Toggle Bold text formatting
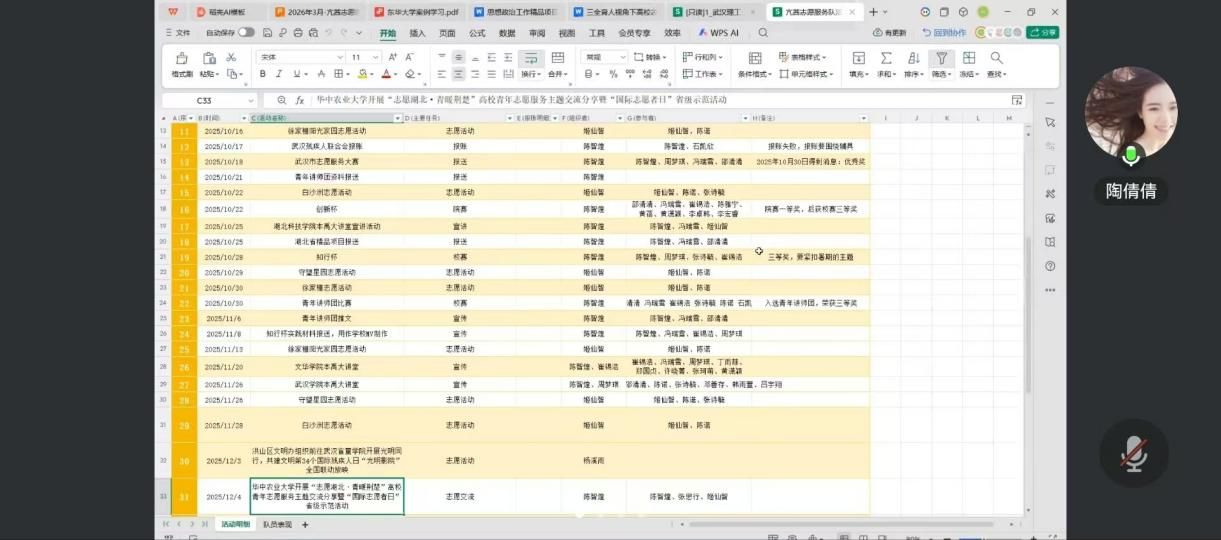Image resolution: width=1221 pixels, height=540 pixels. tap(261, 74)
